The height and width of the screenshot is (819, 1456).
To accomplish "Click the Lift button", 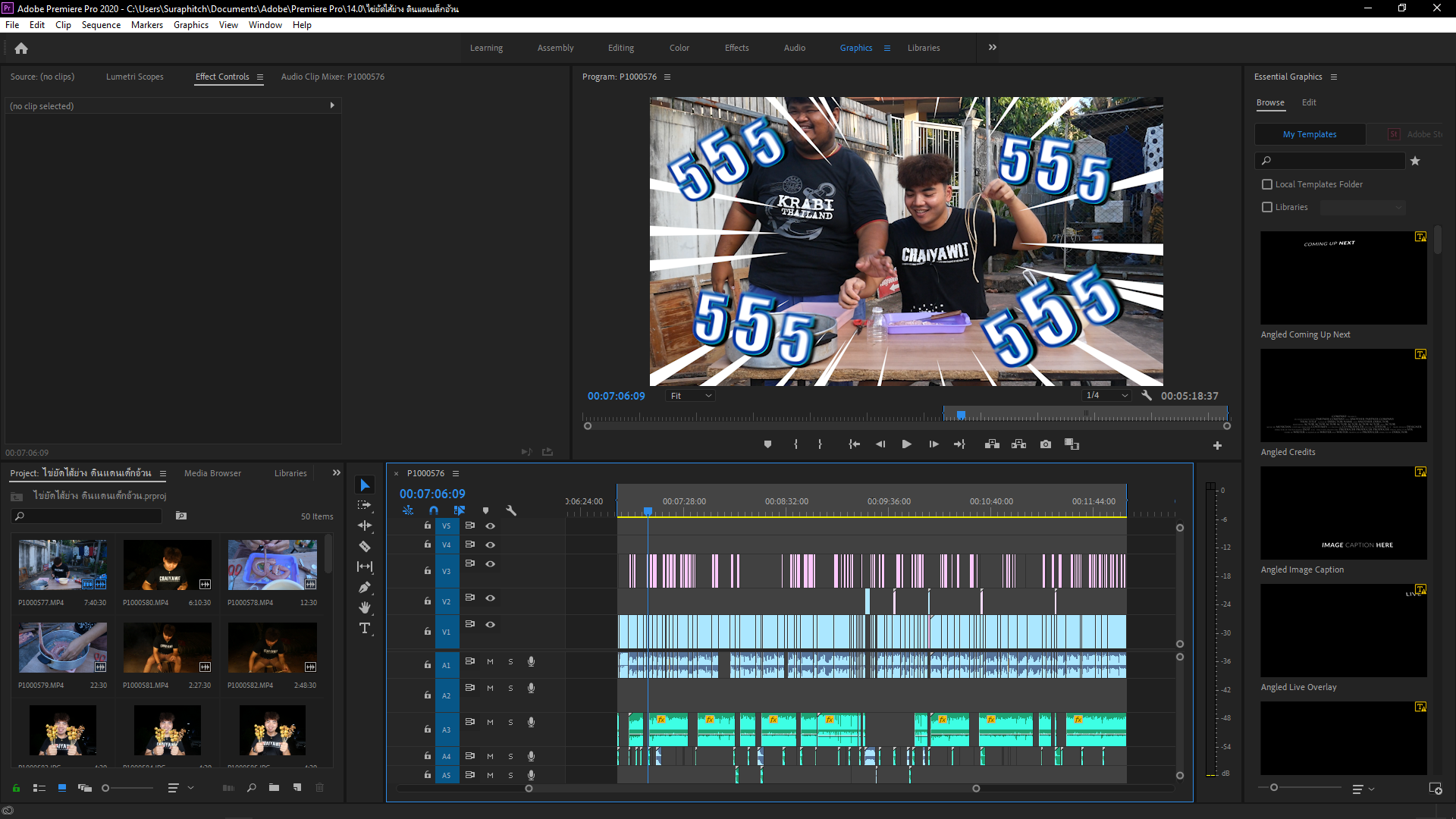I will (992, 444).
